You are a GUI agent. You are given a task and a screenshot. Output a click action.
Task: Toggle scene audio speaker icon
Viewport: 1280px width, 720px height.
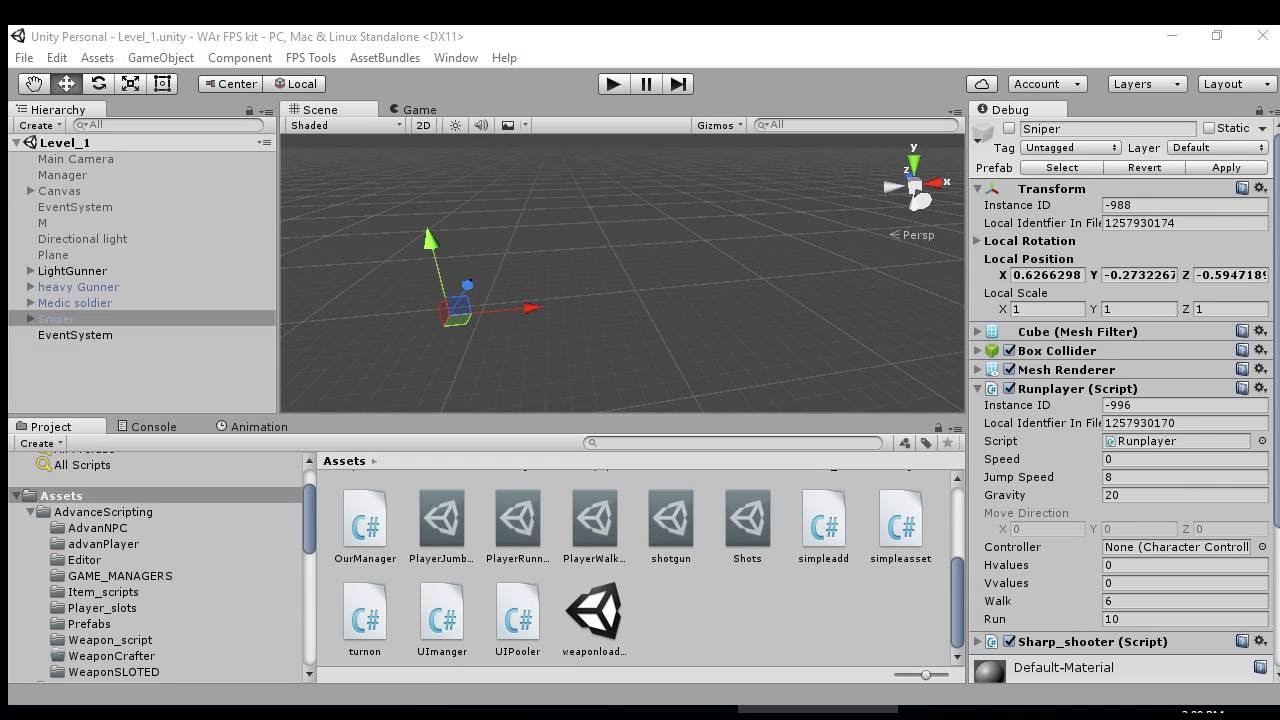[481, 125]
